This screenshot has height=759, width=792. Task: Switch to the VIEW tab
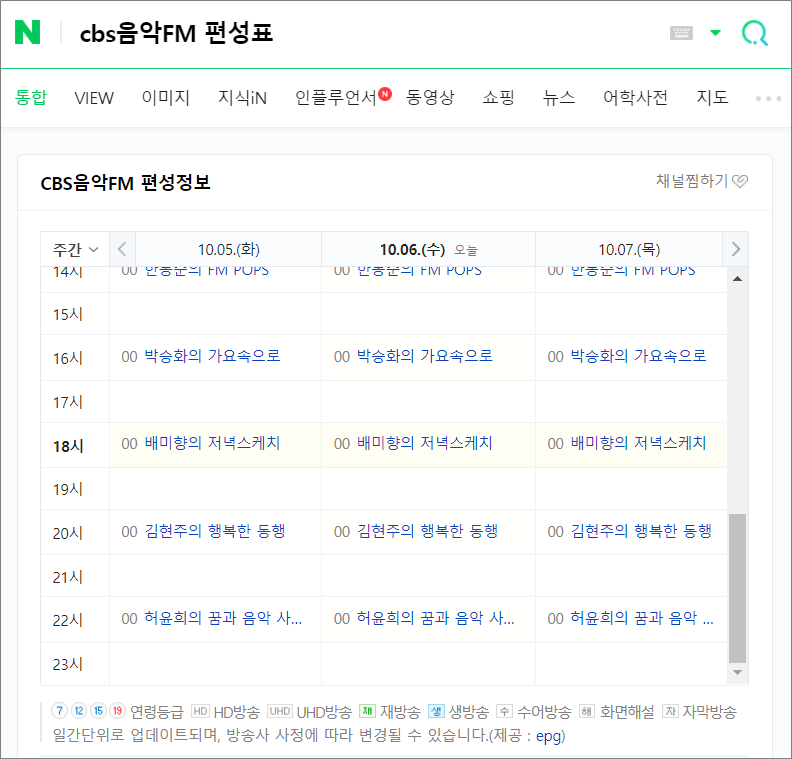click(94, 97)
